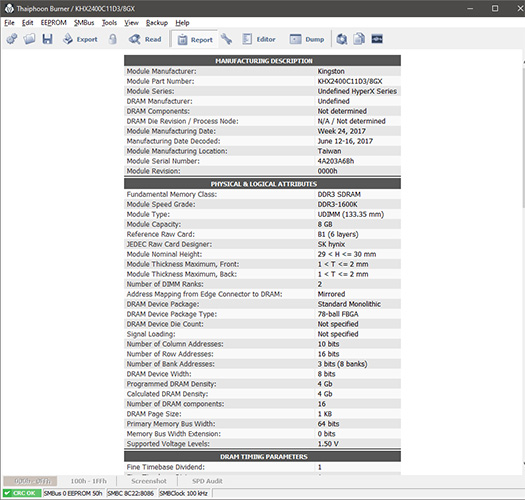Click the Taiwan location value
This screenshot has height=500, width=525.
coord(329,151)
